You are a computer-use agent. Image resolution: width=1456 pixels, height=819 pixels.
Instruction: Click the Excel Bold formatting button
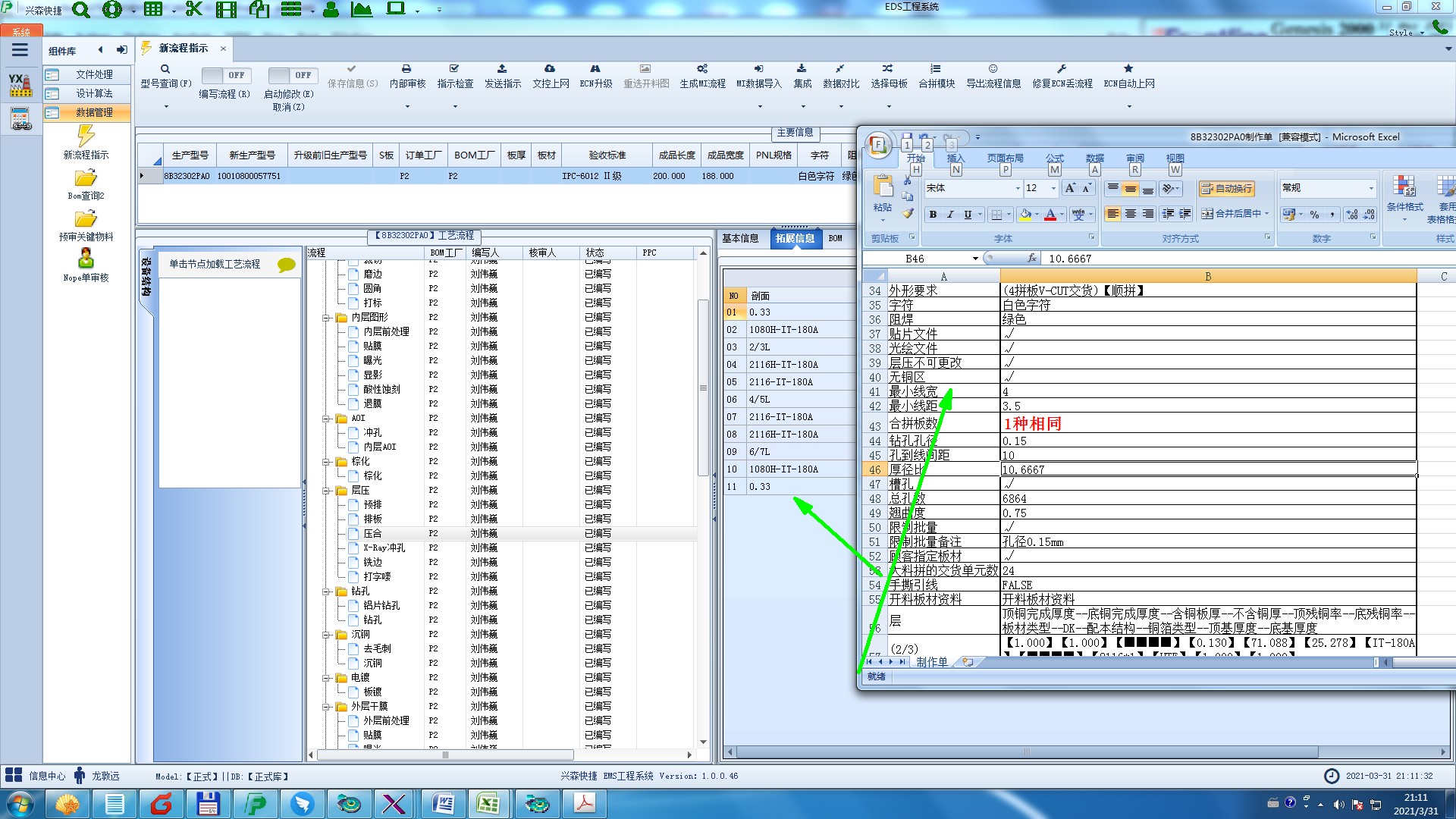coord(933,215)
